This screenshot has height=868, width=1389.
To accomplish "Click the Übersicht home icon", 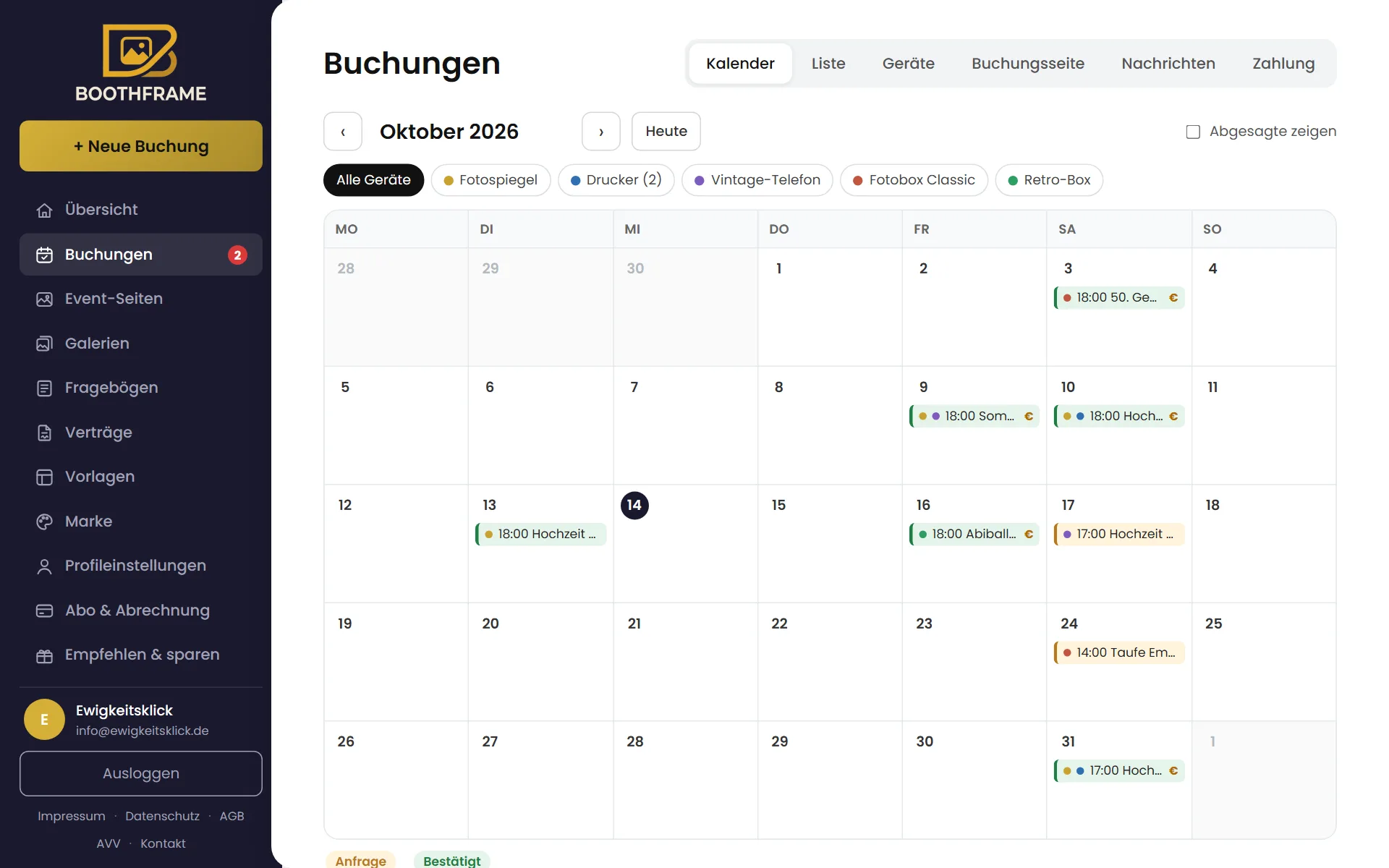I will pos(44,210).
